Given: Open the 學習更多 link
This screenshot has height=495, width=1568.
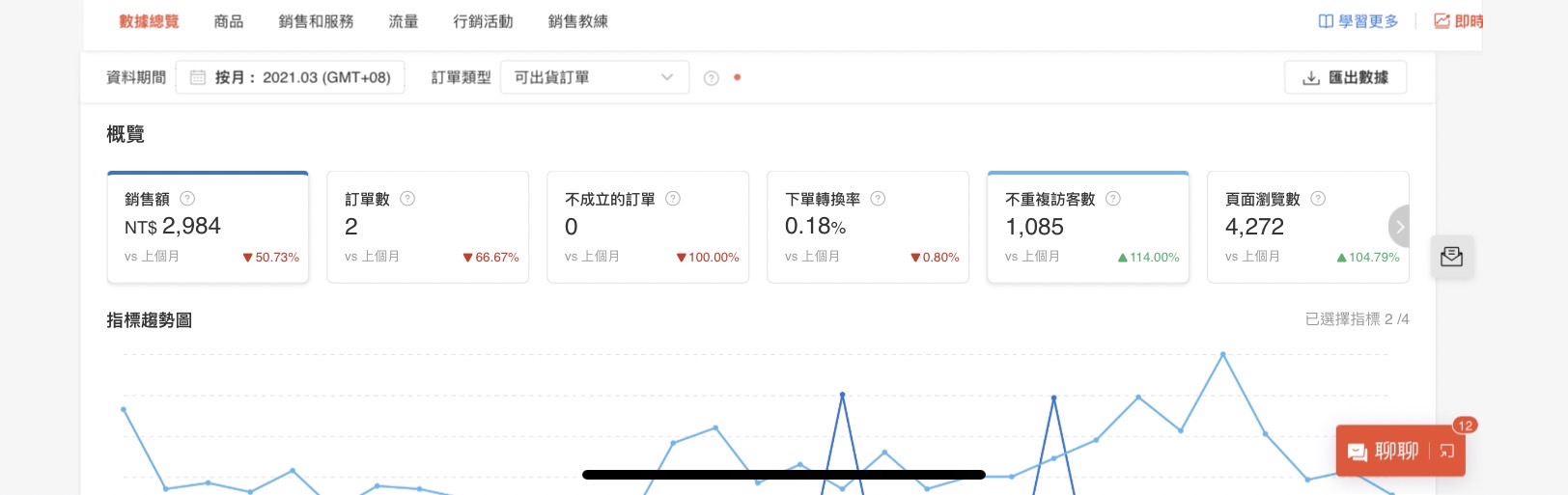Looking at the screenshot, I should coord(1358,21).
